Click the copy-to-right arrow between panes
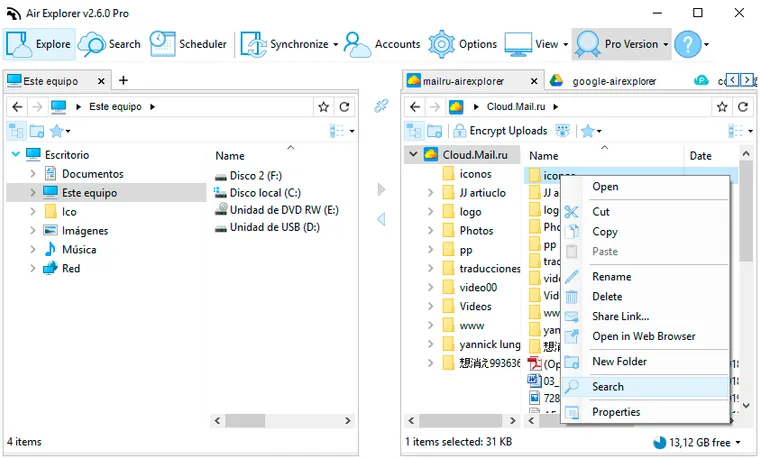The image size is (760, 459). 381,189
